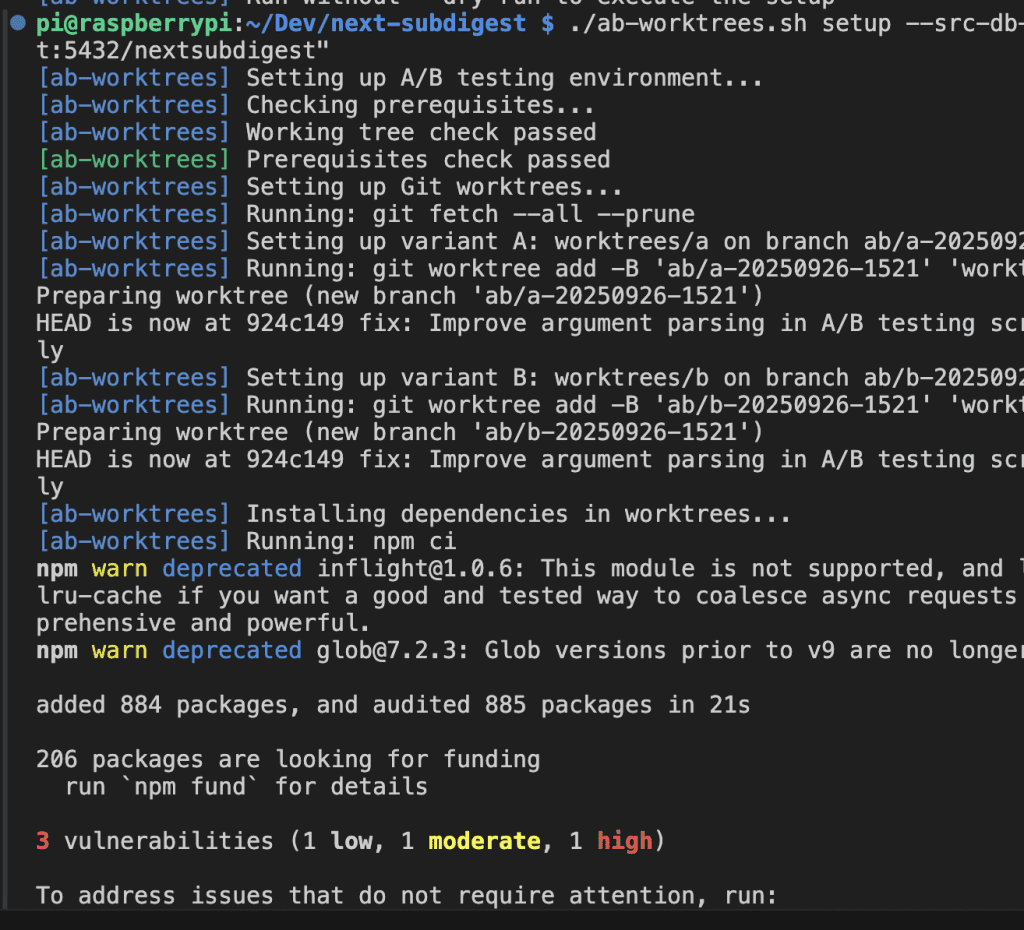1024x930 pixels.
Task: Click the red 'high' severity word
Action: 625,841
